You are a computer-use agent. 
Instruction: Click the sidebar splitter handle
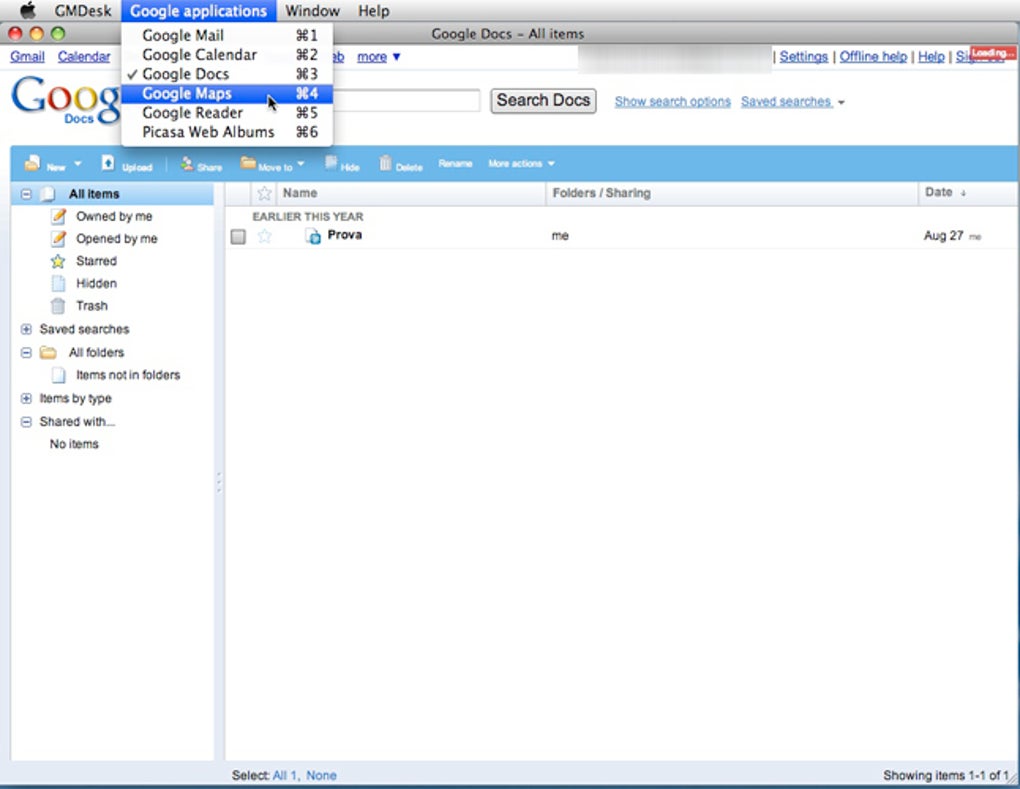tap(219, 482)
